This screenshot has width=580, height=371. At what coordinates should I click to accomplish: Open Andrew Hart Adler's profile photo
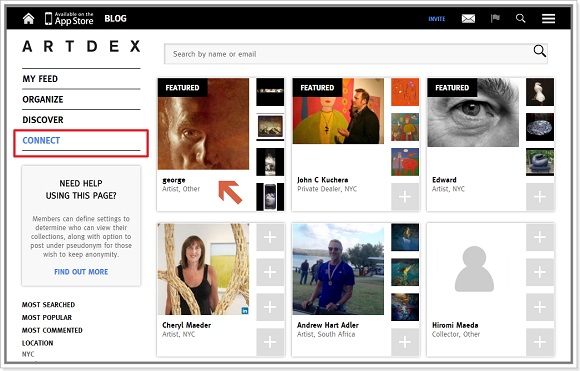[x=338, y=269]
